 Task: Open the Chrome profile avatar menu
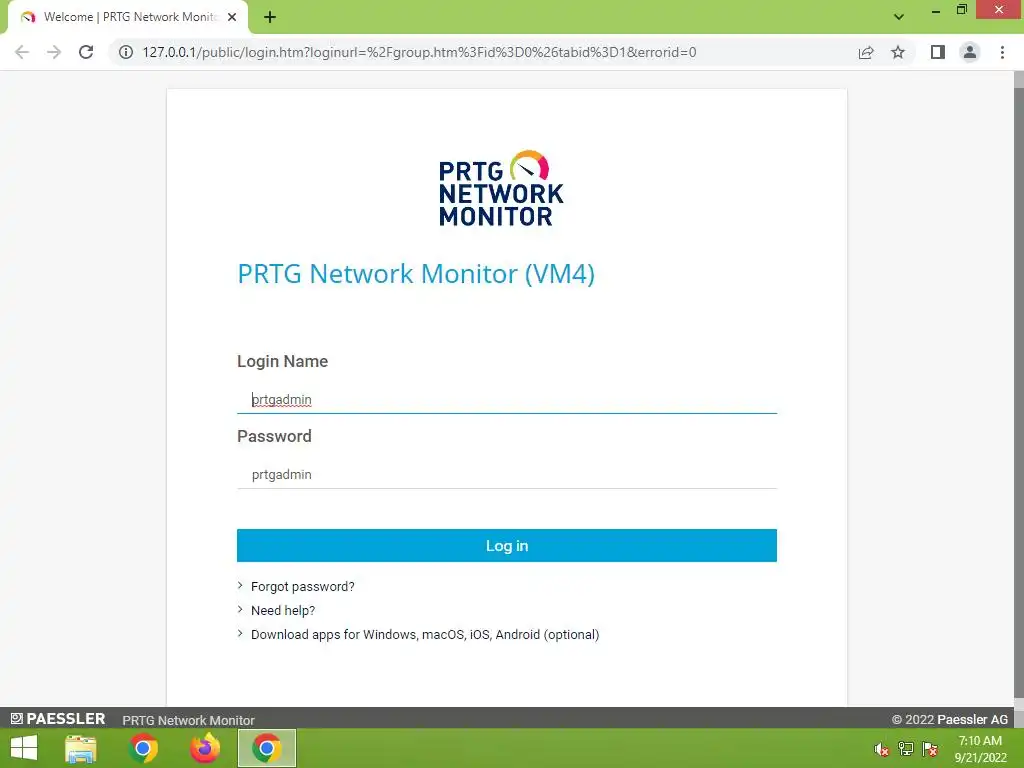tap(970, 52)
